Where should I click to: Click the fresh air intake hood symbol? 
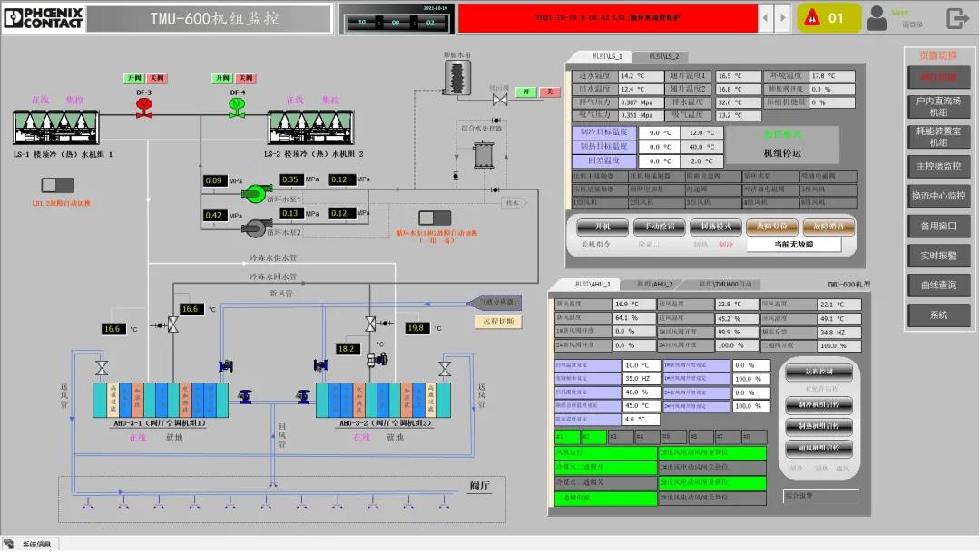pos(494,303)
